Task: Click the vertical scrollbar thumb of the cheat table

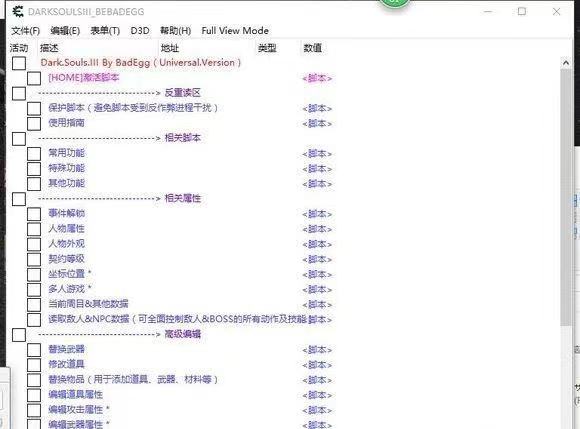Action: pyautogui.click(x=566, y=198)
